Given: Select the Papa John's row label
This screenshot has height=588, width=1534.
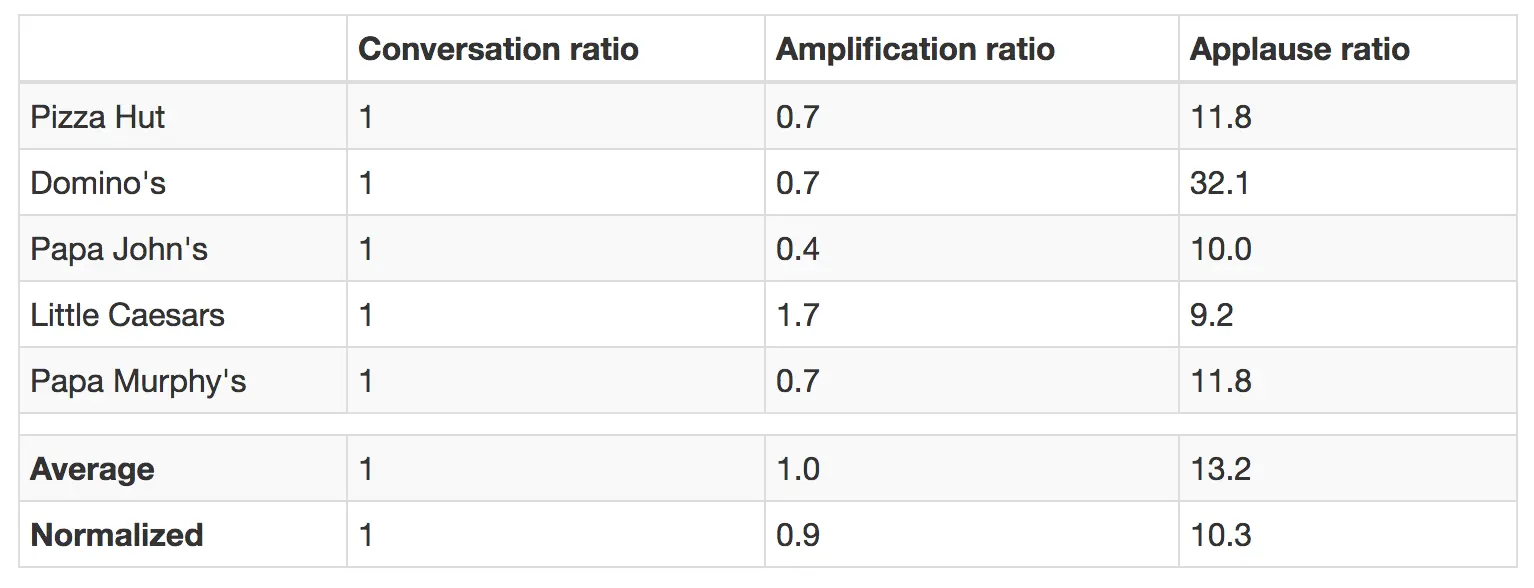Looking at the screenshot, I should click(x=119, y=249).
